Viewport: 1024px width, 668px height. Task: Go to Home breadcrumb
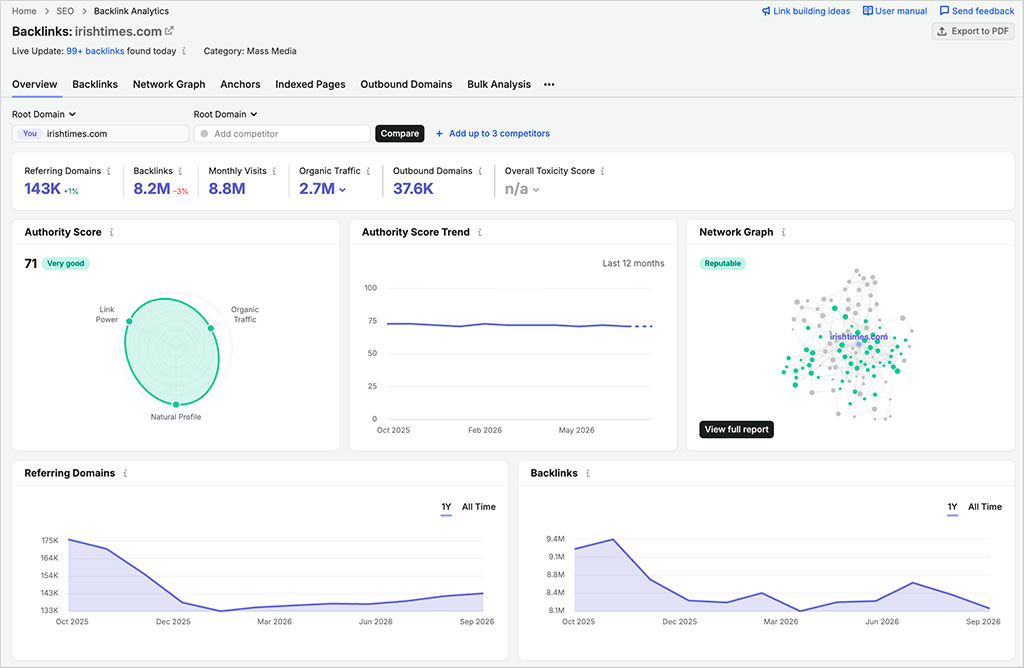24,11
